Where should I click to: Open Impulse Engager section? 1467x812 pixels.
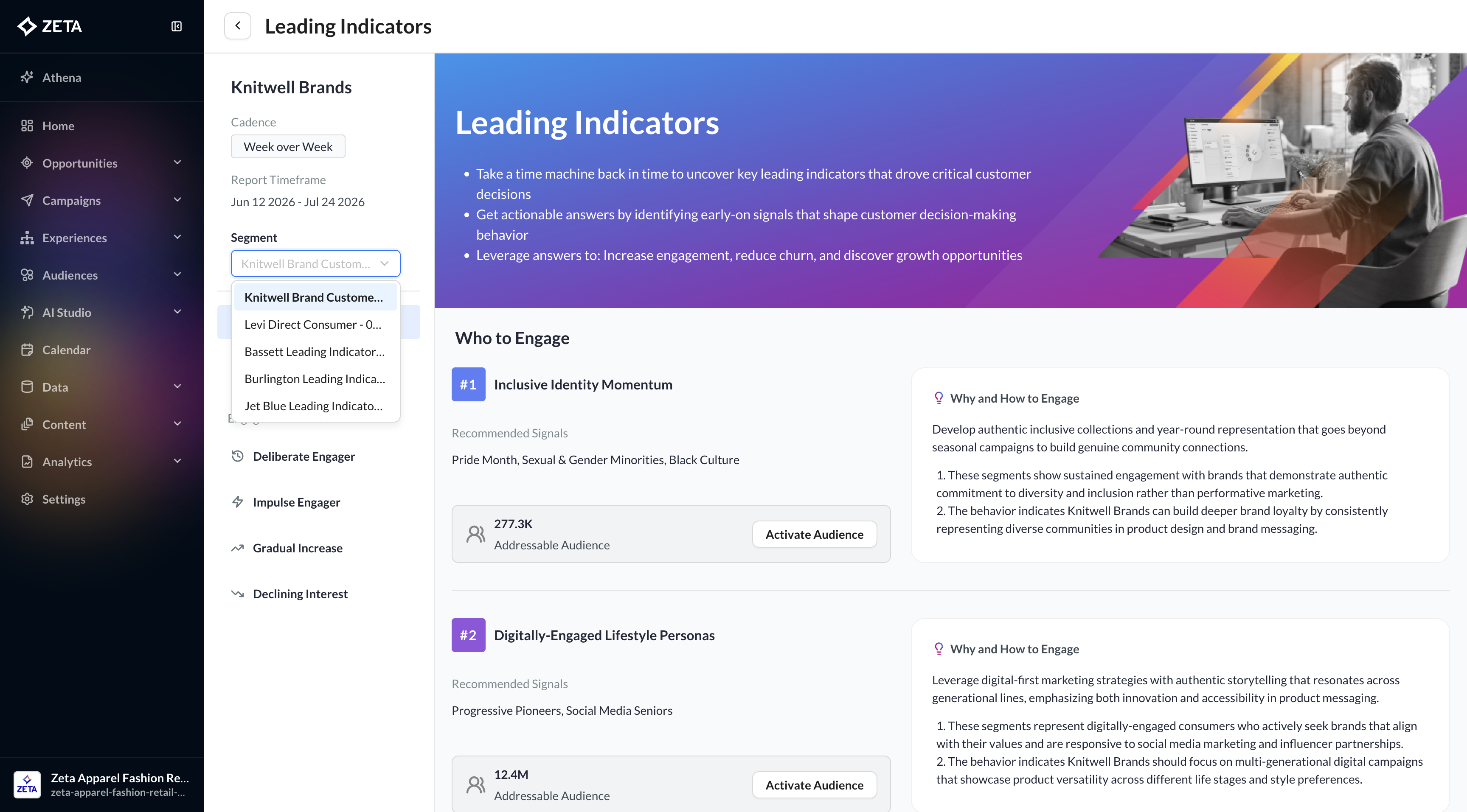(318, 502)
